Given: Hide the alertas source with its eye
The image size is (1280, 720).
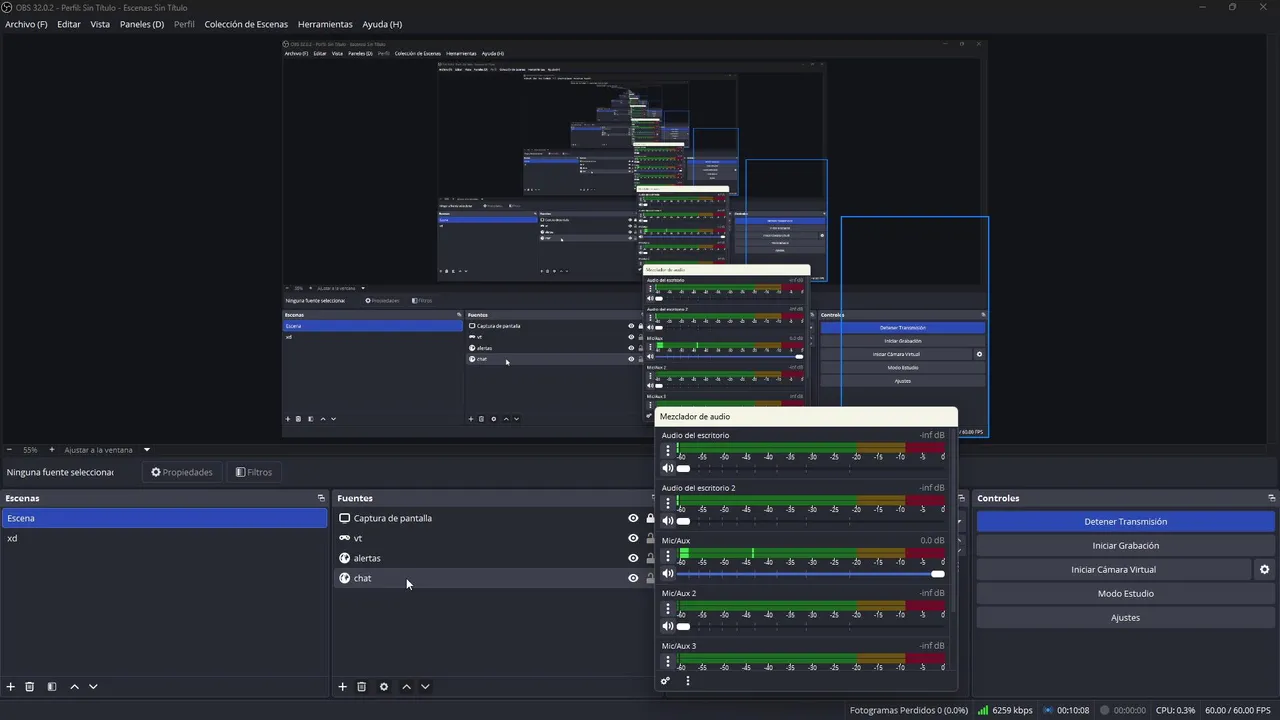Looking at the screenshot, I should click(633, 558).
